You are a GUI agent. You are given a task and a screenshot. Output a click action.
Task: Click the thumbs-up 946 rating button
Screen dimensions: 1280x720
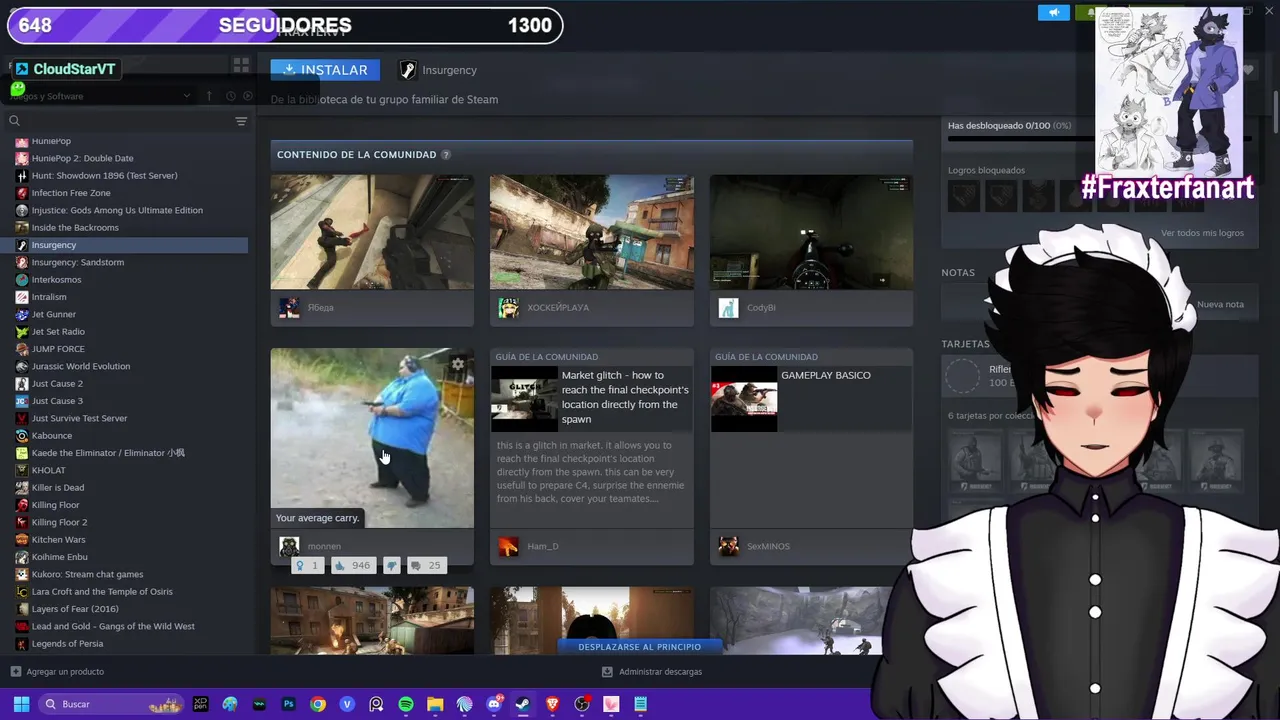[352, 566]
